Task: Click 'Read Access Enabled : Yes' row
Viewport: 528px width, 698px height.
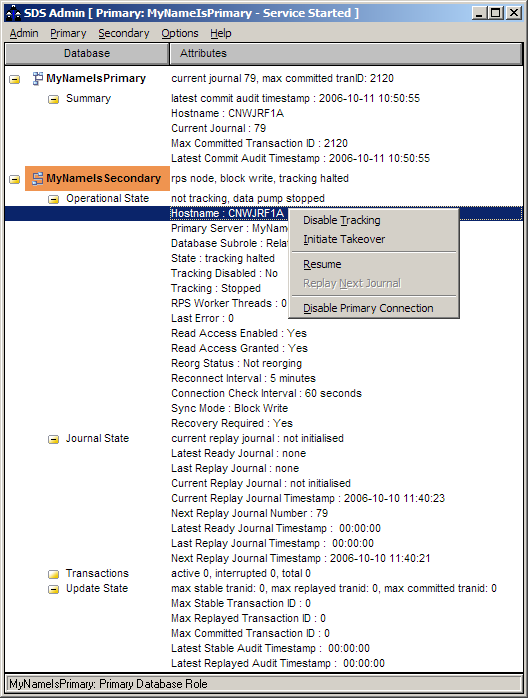Action: coord(239,333)
